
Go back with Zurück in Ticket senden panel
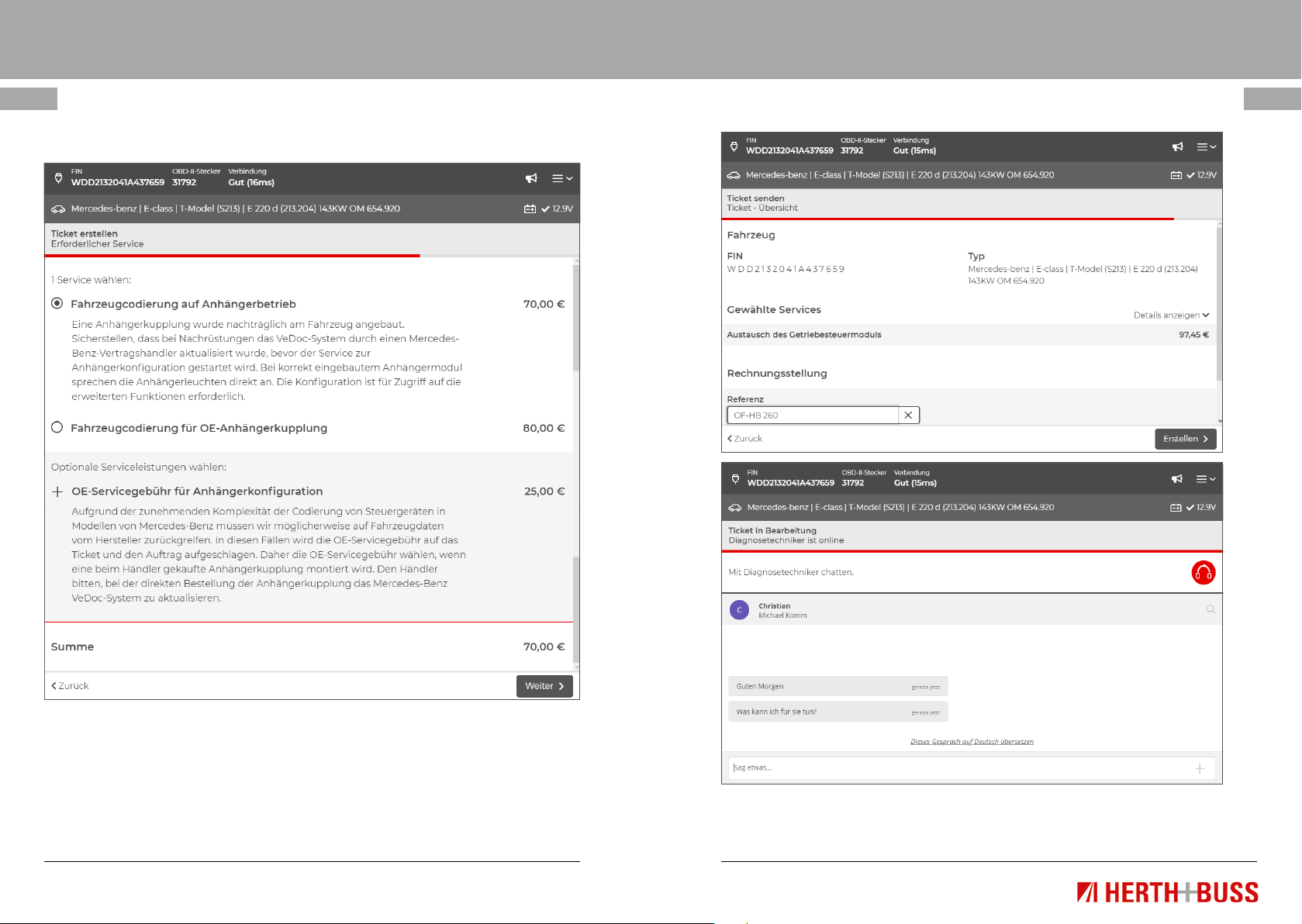tap(744, 439)
